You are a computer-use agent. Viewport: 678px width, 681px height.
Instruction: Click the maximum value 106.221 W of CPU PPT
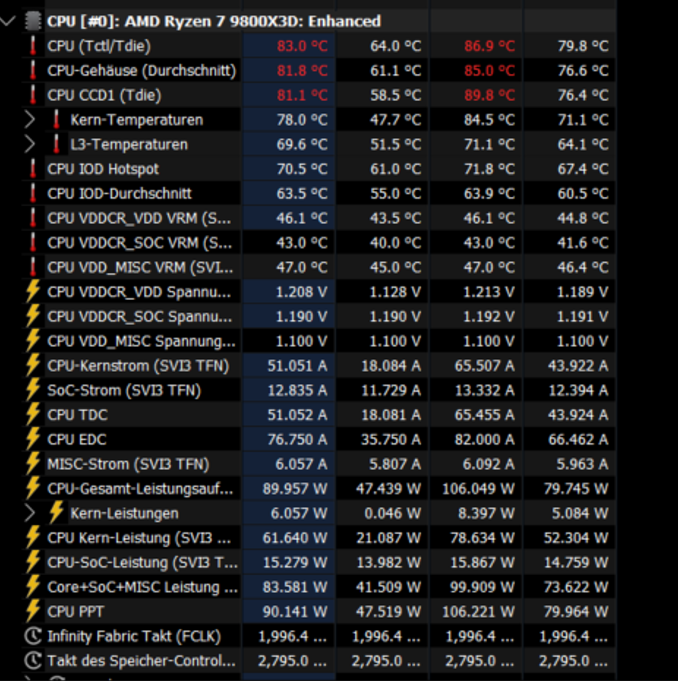click(x=478, y=612)
